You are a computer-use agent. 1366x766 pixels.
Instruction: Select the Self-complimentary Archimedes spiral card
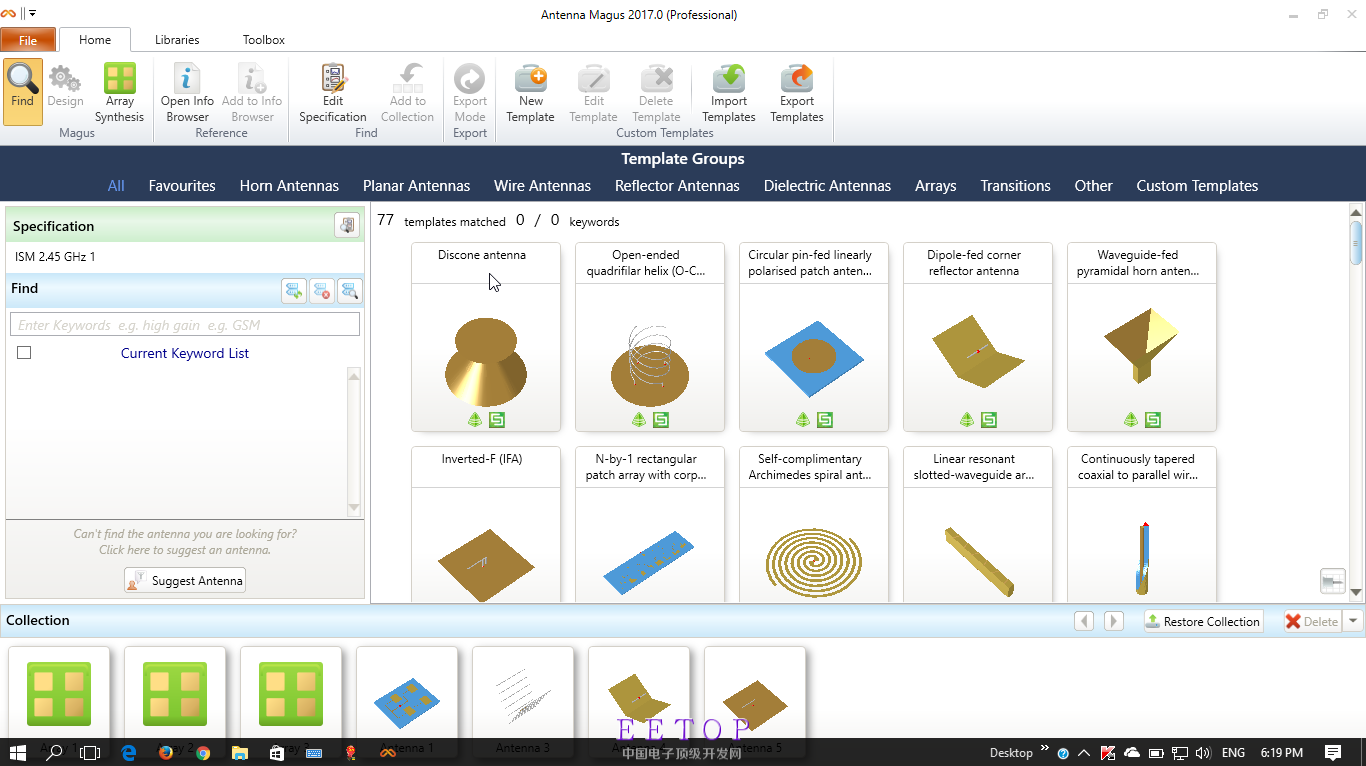pyautogui.click(x=814, y=524)
